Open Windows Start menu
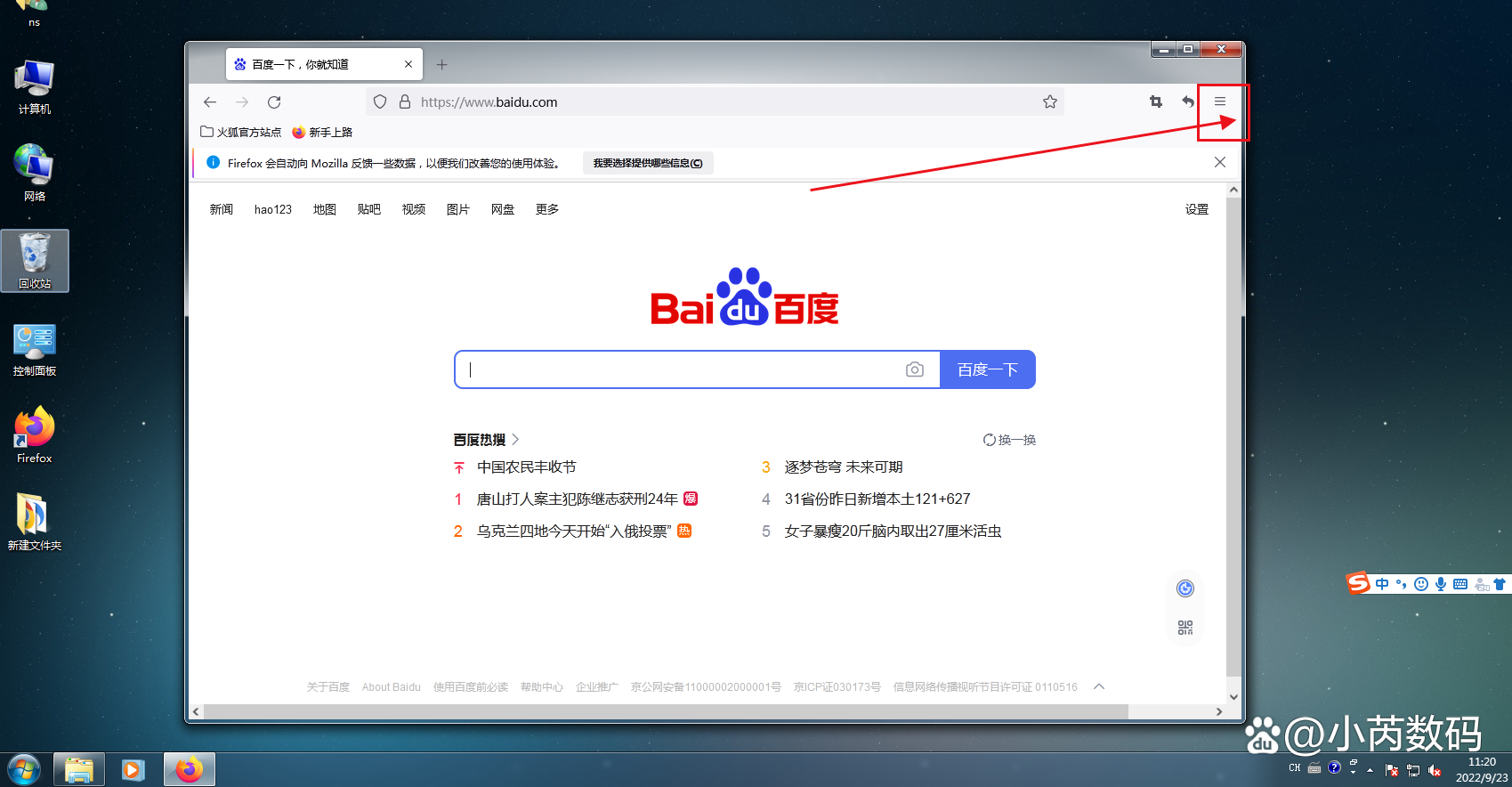This screenshot has width=1512, height=787. (24, 769)
